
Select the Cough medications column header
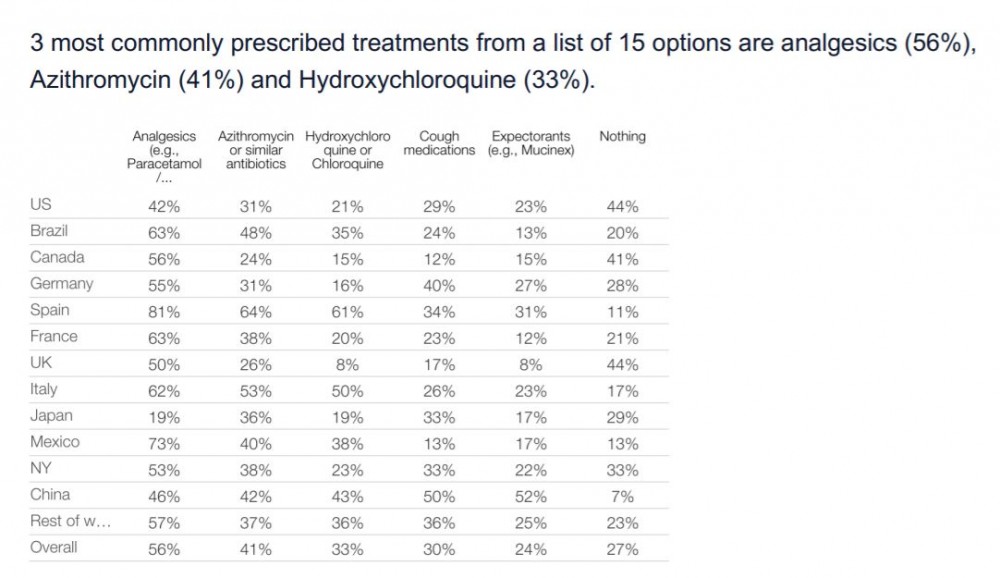click(439, 143)
